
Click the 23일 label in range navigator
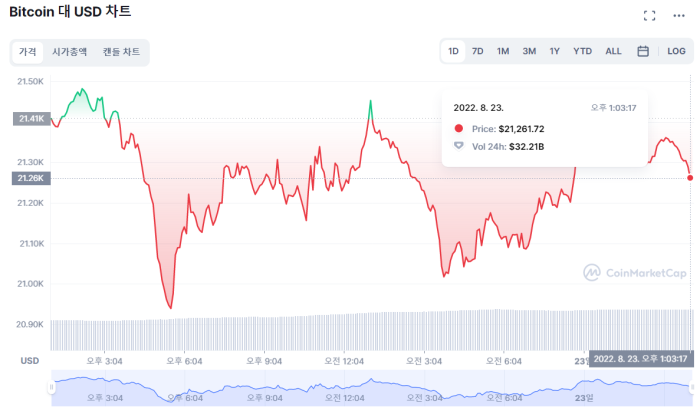point(584,397)
